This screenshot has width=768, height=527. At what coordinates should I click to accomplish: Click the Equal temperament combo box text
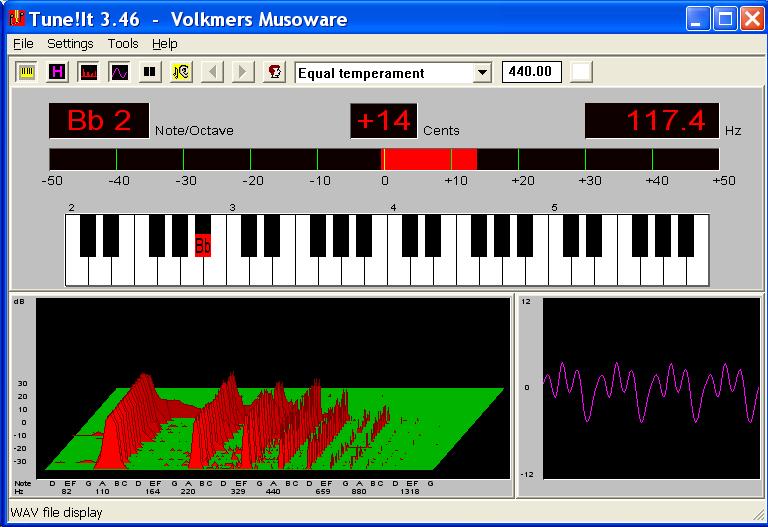(x=361, y=73)
